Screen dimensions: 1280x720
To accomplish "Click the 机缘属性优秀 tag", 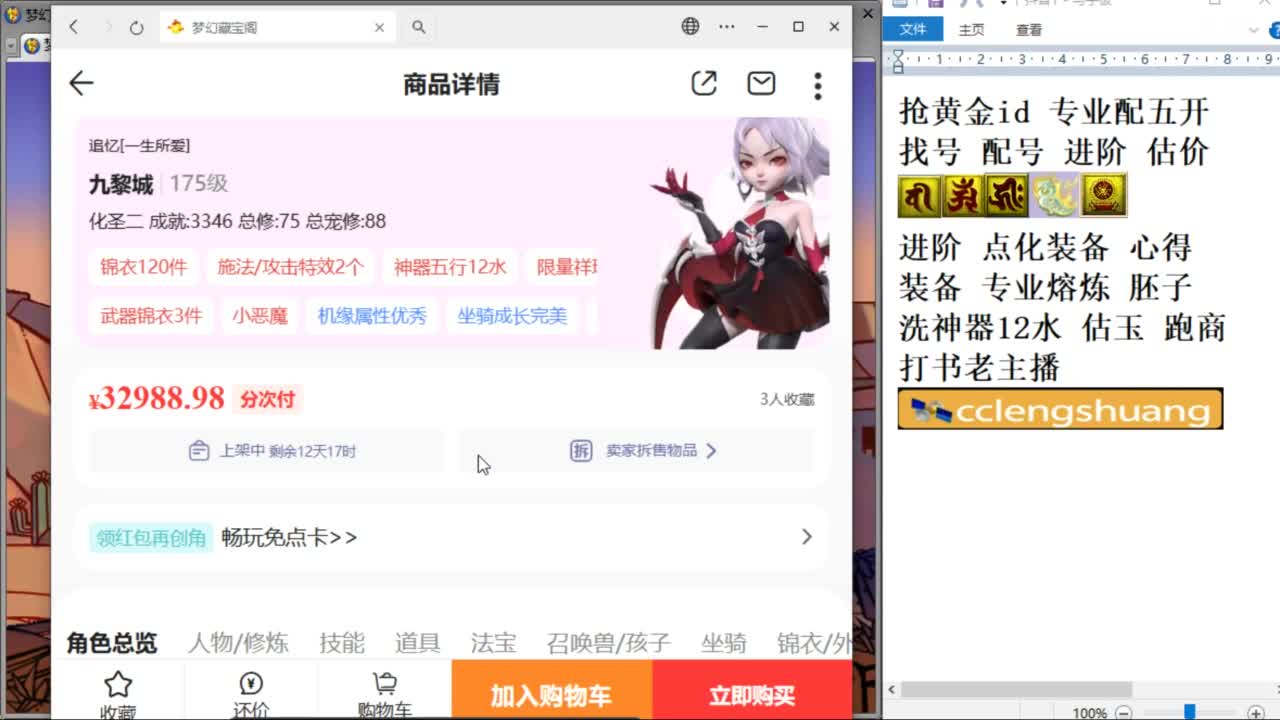I will coord(372,316).
